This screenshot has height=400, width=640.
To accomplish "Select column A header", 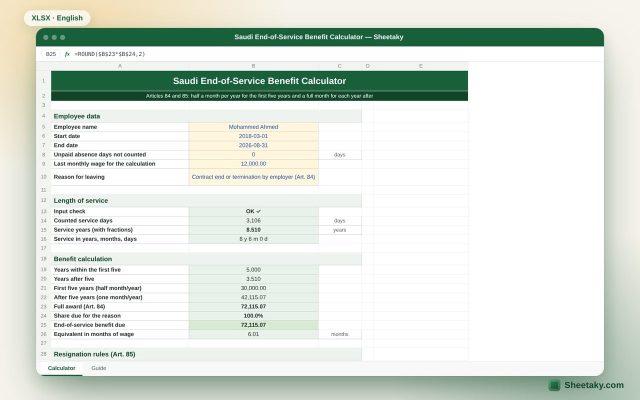I will (120, 66).
